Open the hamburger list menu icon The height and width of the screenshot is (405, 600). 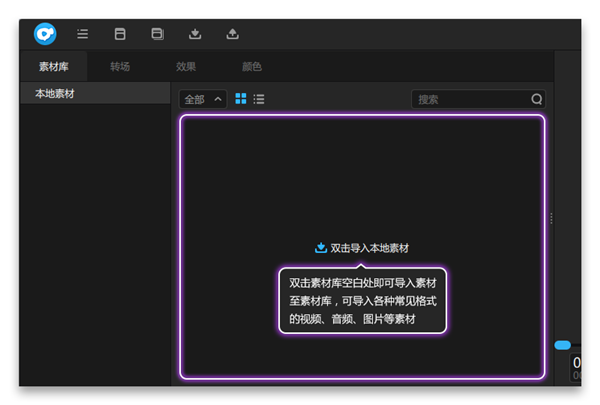(83, 34)
